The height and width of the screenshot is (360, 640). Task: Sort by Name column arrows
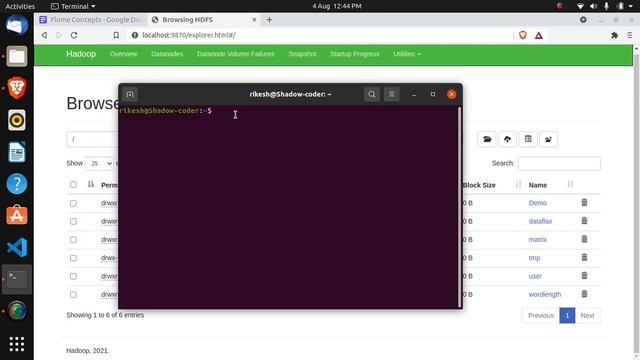(x=570, y=184)
